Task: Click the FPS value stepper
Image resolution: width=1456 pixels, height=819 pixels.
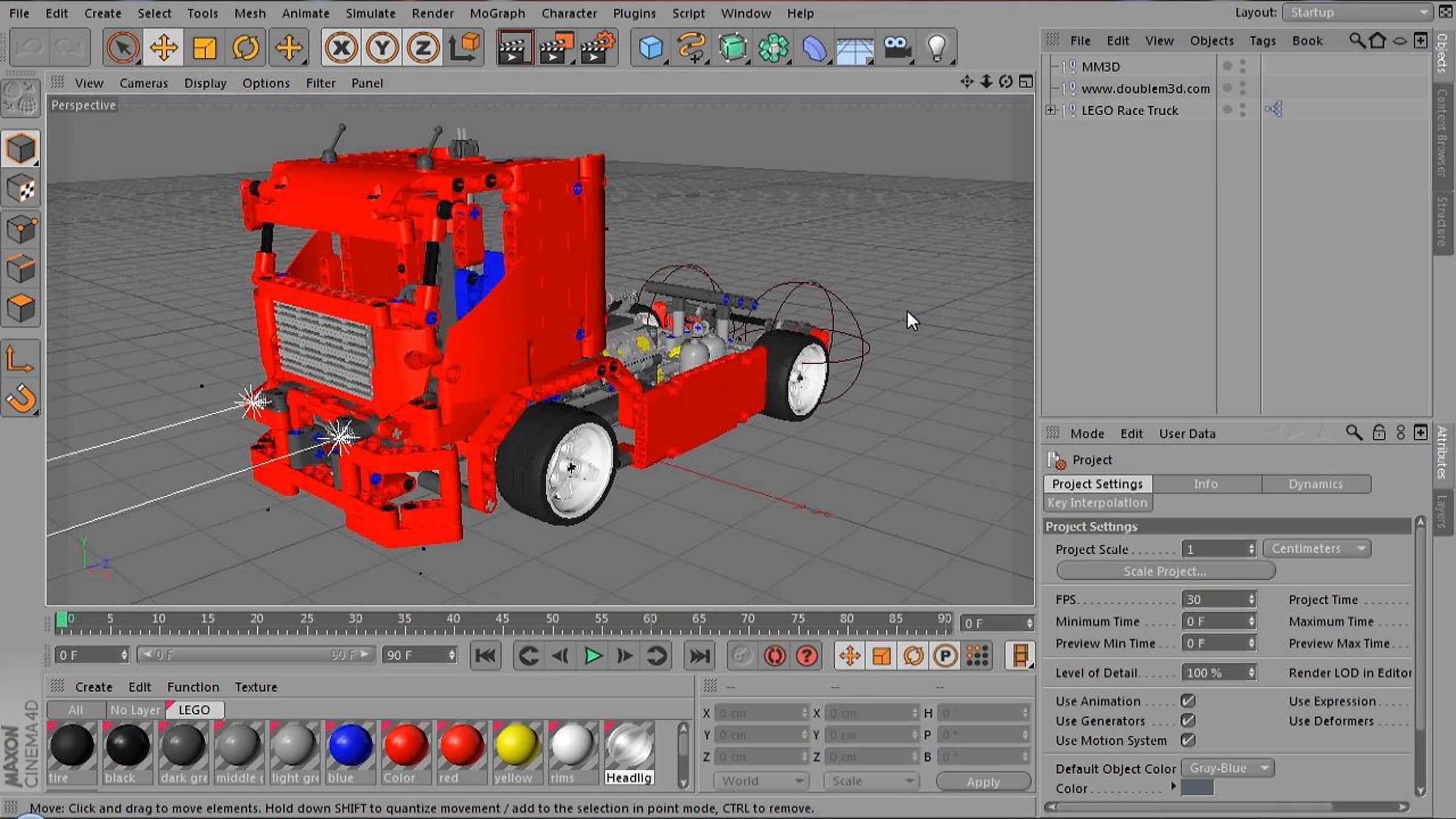Action: pos(1251,599)
